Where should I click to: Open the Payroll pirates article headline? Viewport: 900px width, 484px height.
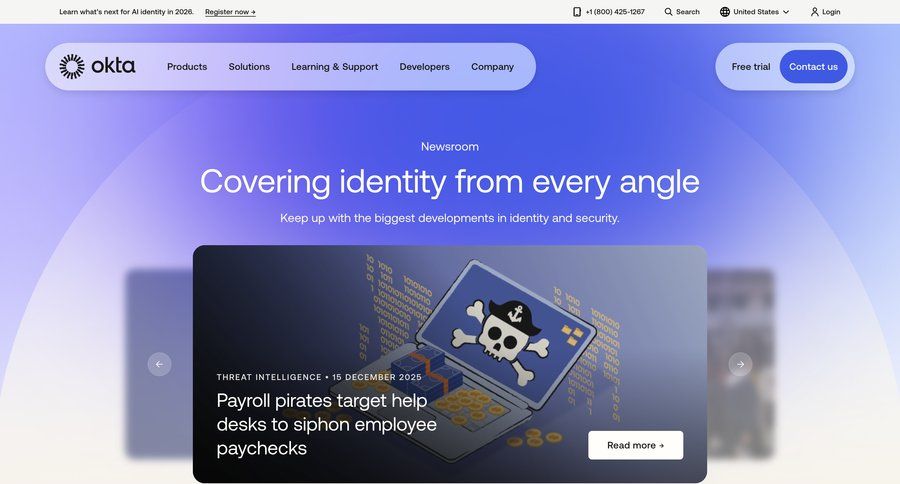click(327, 424)
